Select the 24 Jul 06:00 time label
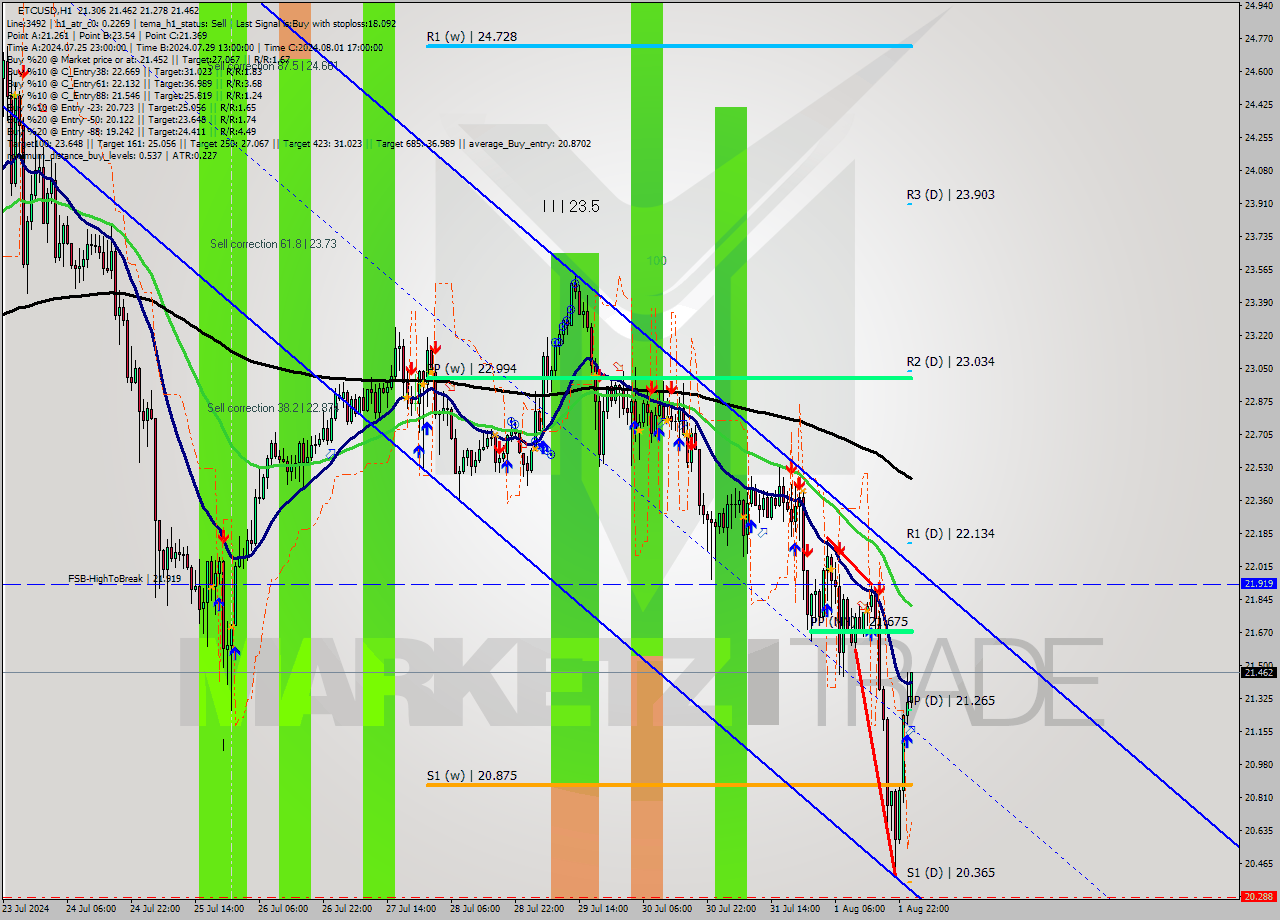The width and height of the screenshot is (1280, 920). coord(89,910)
